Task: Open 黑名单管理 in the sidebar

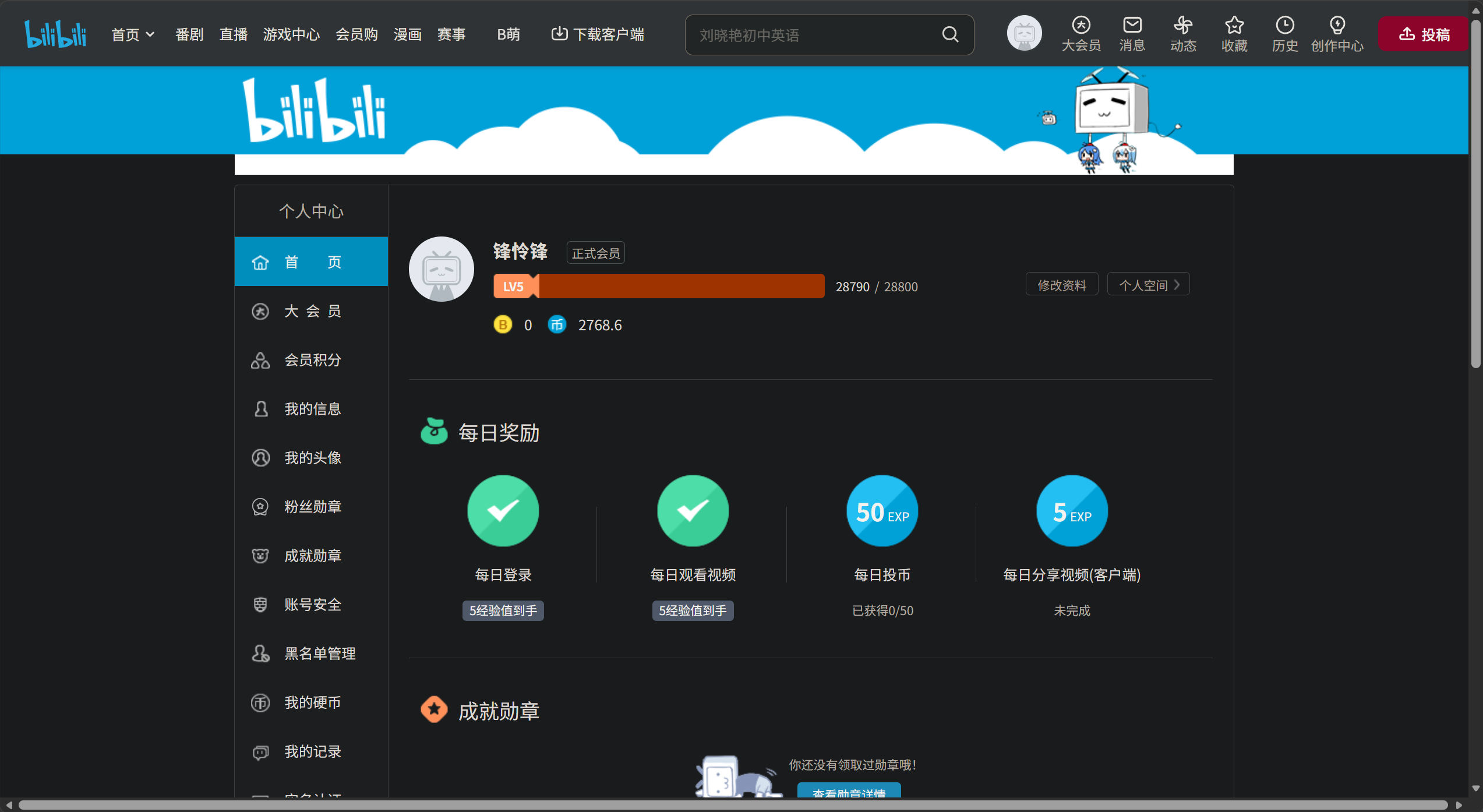Action: click(311, 654)
